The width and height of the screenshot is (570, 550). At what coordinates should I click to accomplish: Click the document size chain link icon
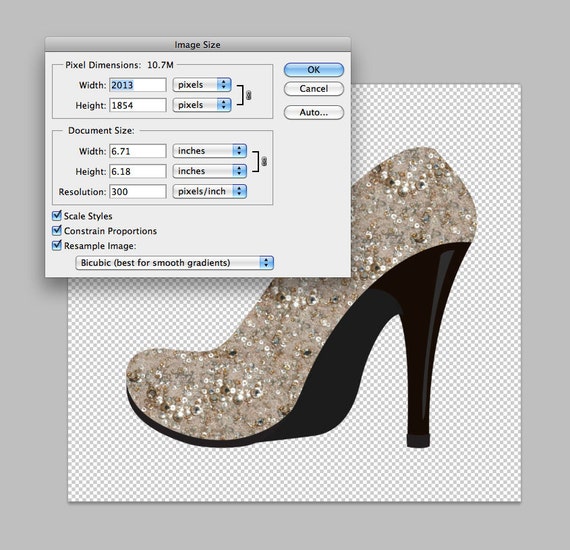(264, 161)
